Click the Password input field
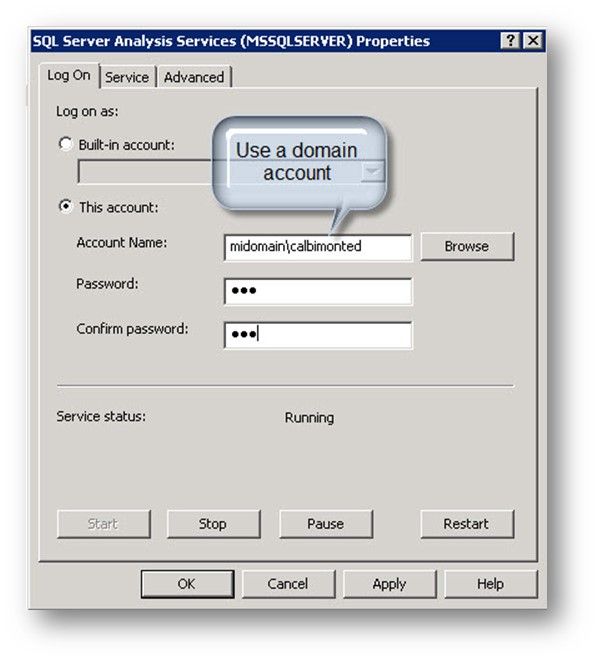 [318, 291]
